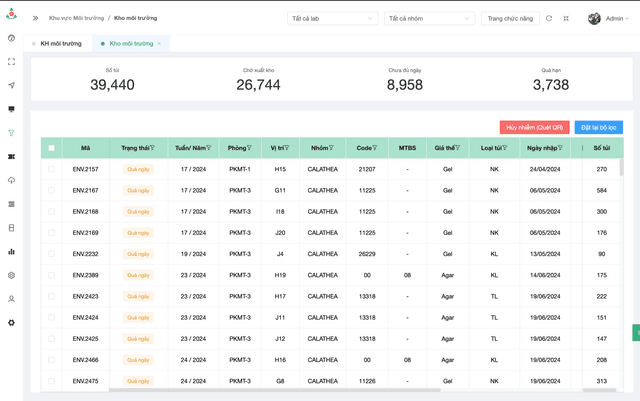Open the Tất cả lab dropdown
This screenshot has height=401, width=640.
tap(333, 18)
